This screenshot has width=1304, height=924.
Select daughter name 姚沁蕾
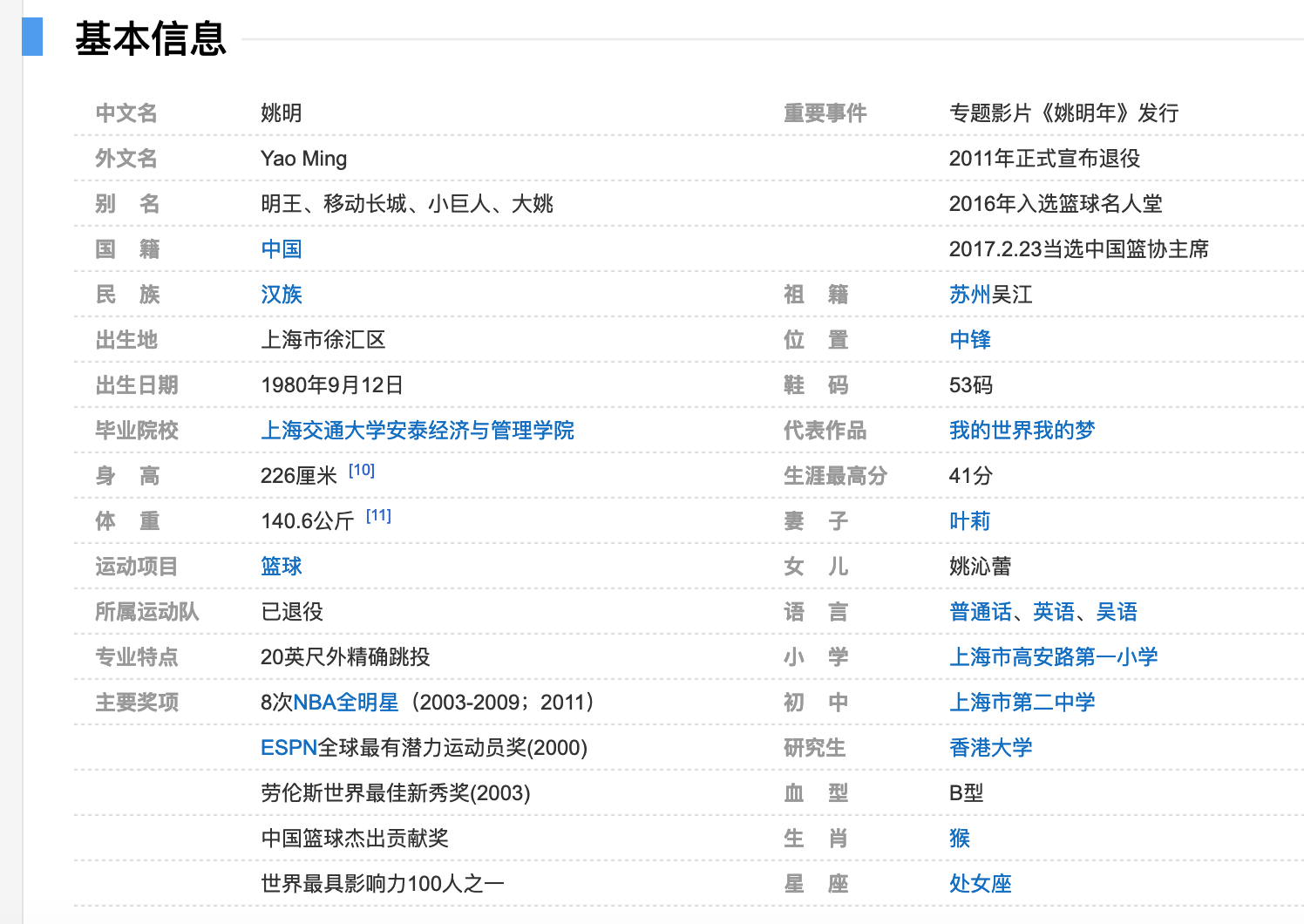(981, 567)
